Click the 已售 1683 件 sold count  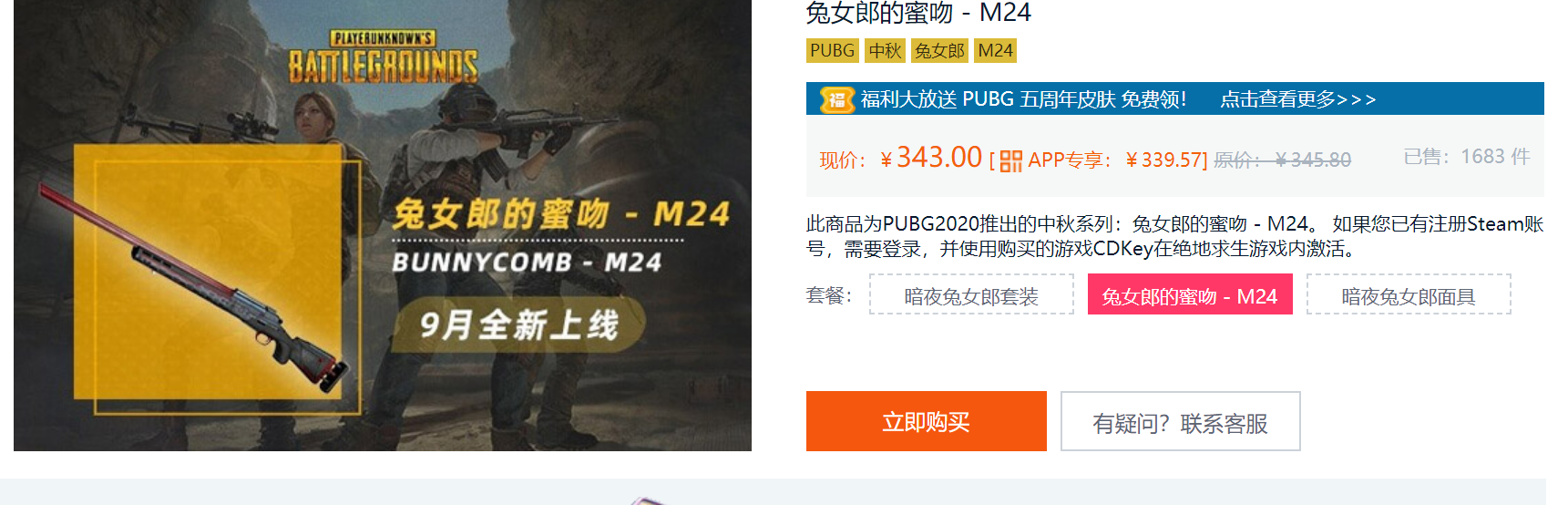point(1467,157)
